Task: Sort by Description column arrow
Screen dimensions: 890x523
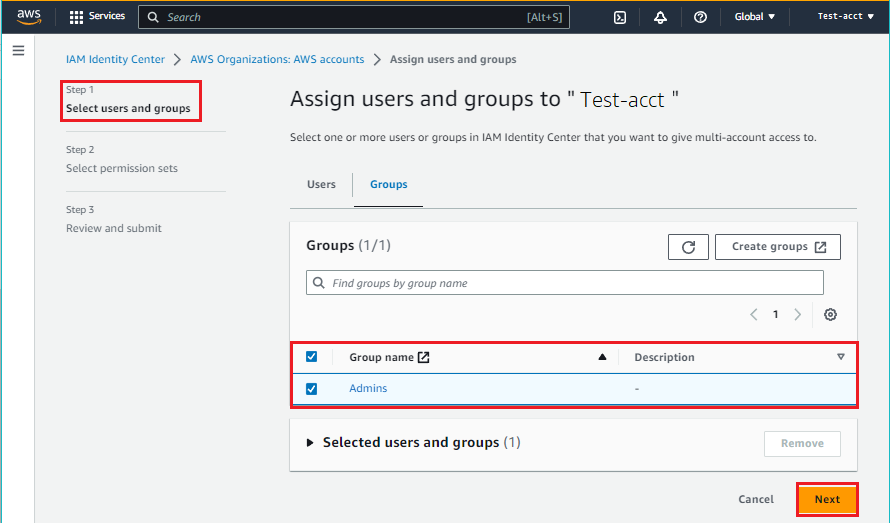Action: (x=841, y=357)
